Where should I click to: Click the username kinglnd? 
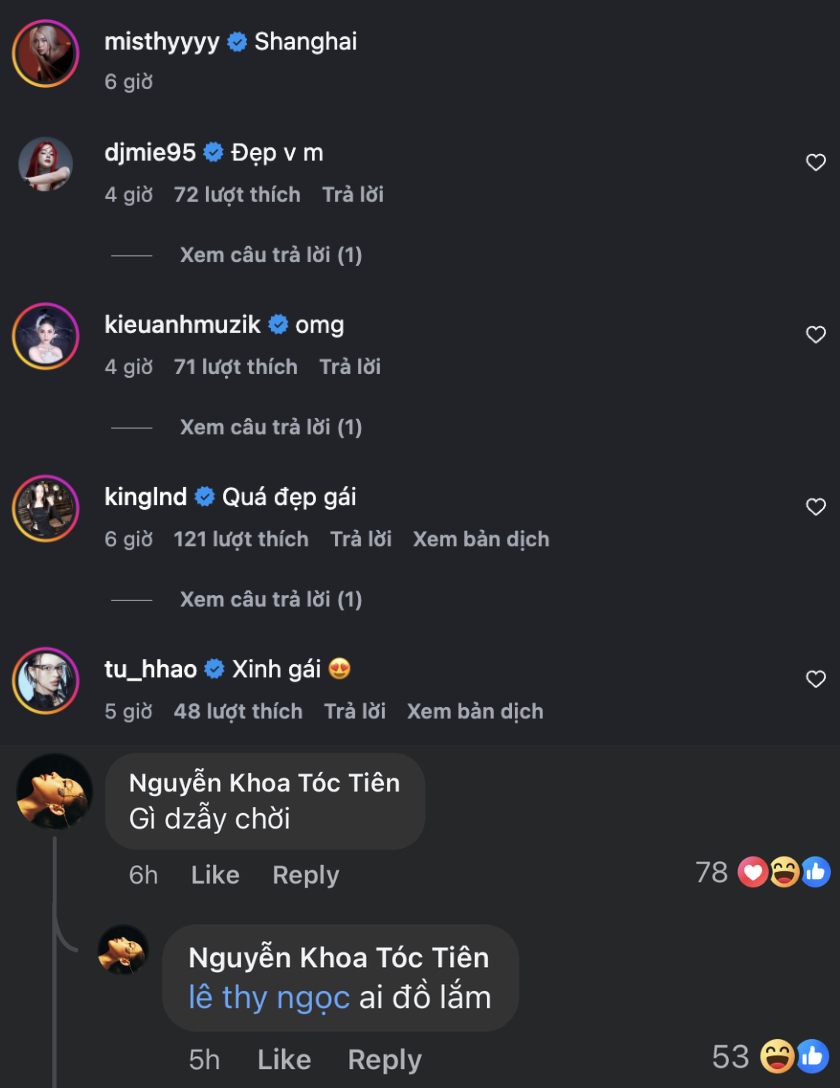(x=143, y=496)
